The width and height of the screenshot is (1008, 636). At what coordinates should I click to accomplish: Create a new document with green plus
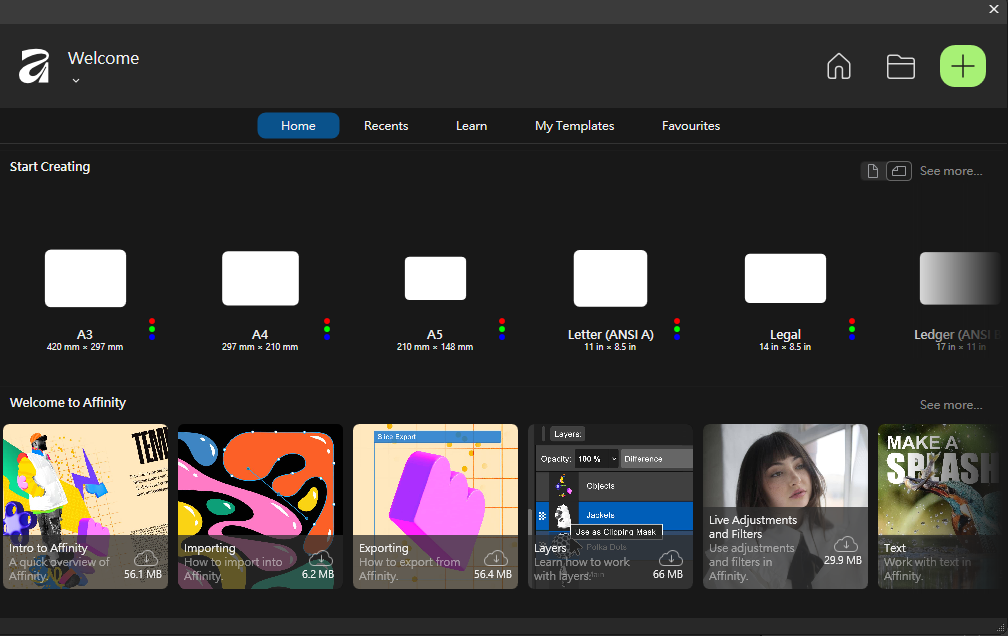point(962,67)
